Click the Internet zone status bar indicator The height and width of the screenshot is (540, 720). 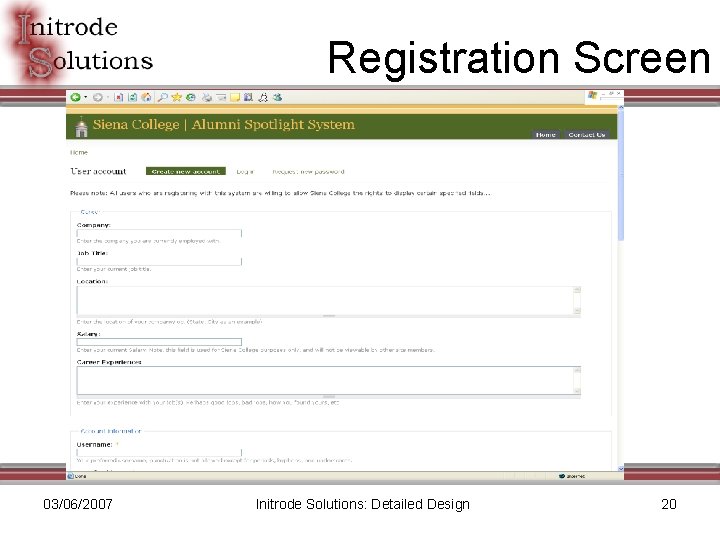(x=572, y=476)
